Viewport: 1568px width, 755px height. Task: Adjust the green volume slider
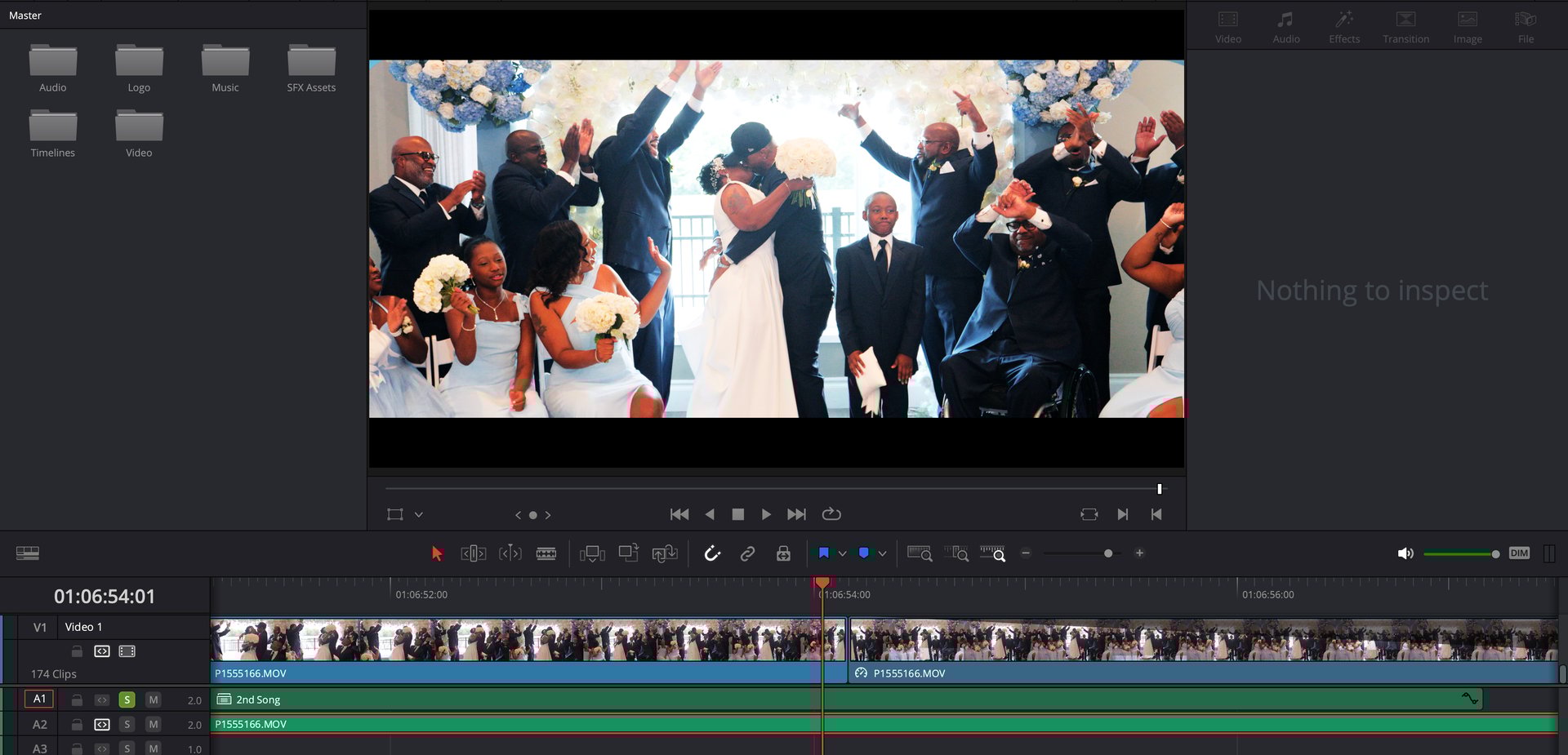tap(1461, 554)
